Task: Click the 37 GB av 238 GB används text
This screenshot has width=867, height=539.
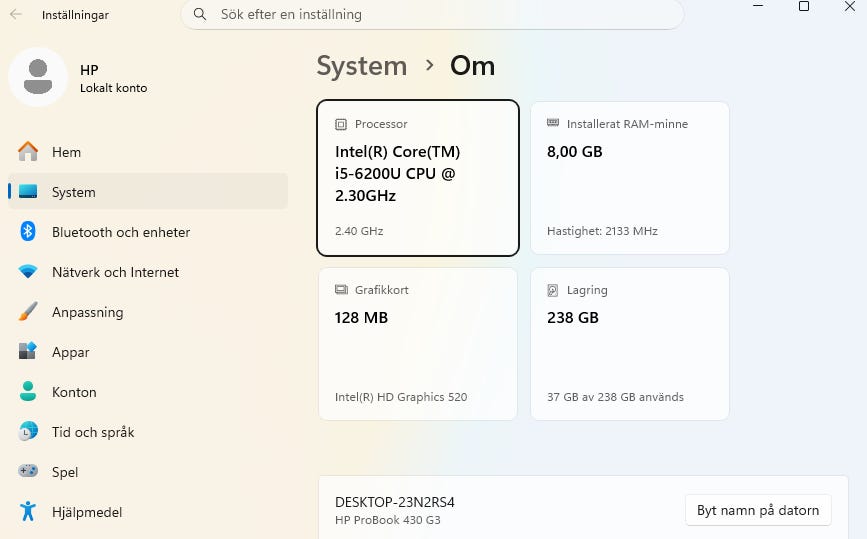Action: click(615, 397)
